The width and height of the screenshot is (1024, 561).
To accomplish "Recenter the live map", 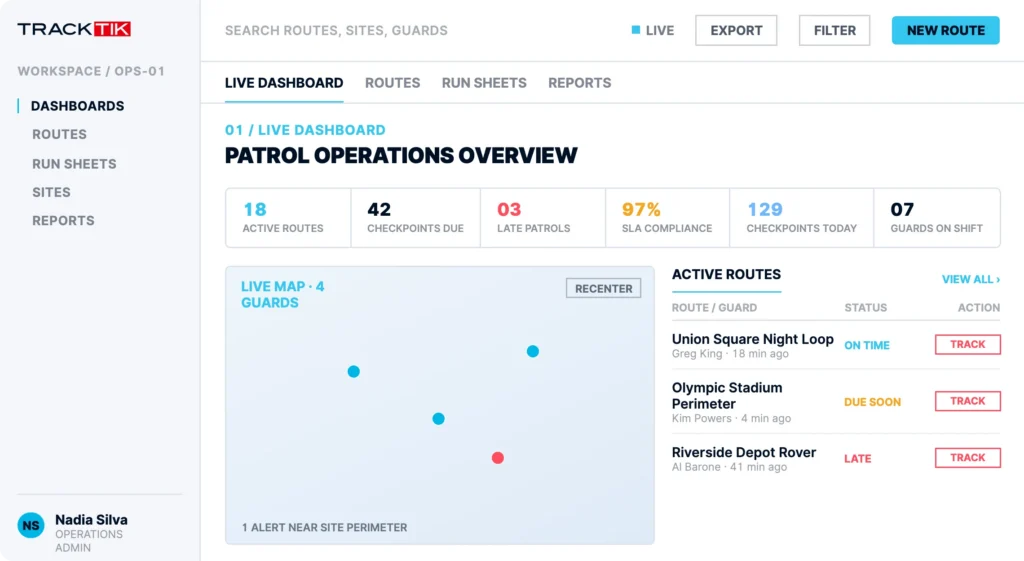I will pos(603,288).
